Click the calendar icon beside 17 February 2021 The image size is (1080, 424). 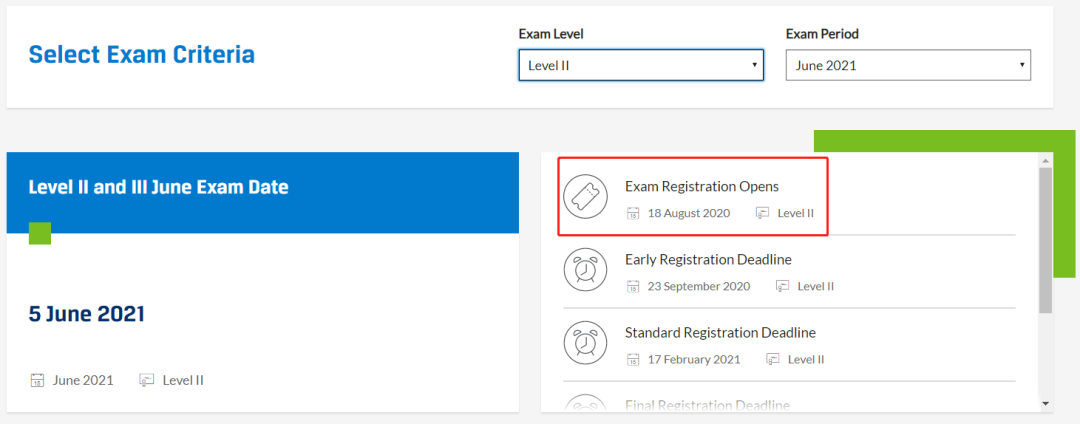(x=633, y=359)
